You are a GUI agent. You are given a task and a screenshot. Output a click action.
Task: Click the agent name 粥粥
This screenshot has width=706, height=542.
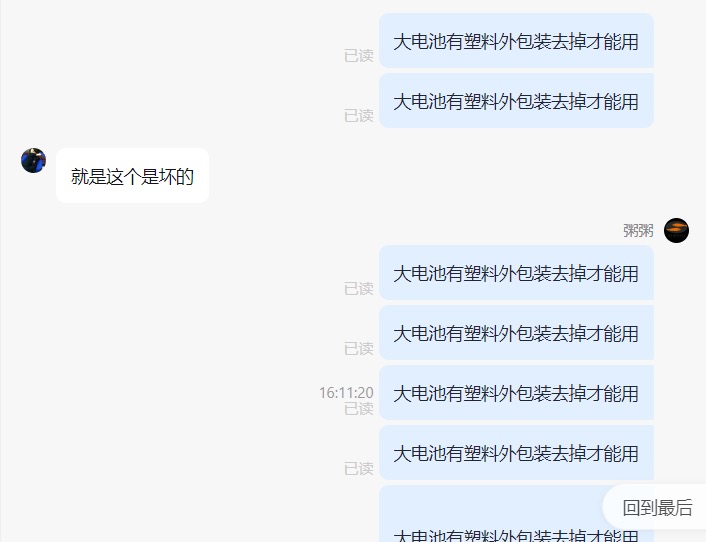pyautogui.click(x=638, y=230)
